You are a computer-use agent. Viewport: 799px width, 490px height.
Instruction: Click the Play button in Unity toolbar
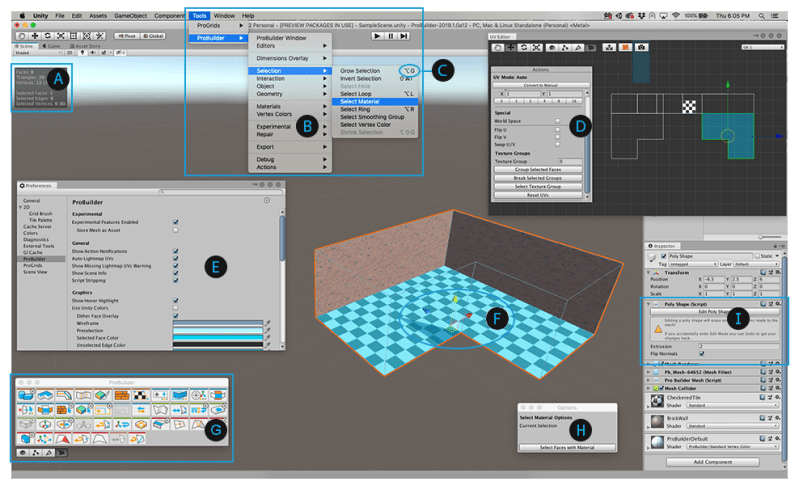[377, 36]
